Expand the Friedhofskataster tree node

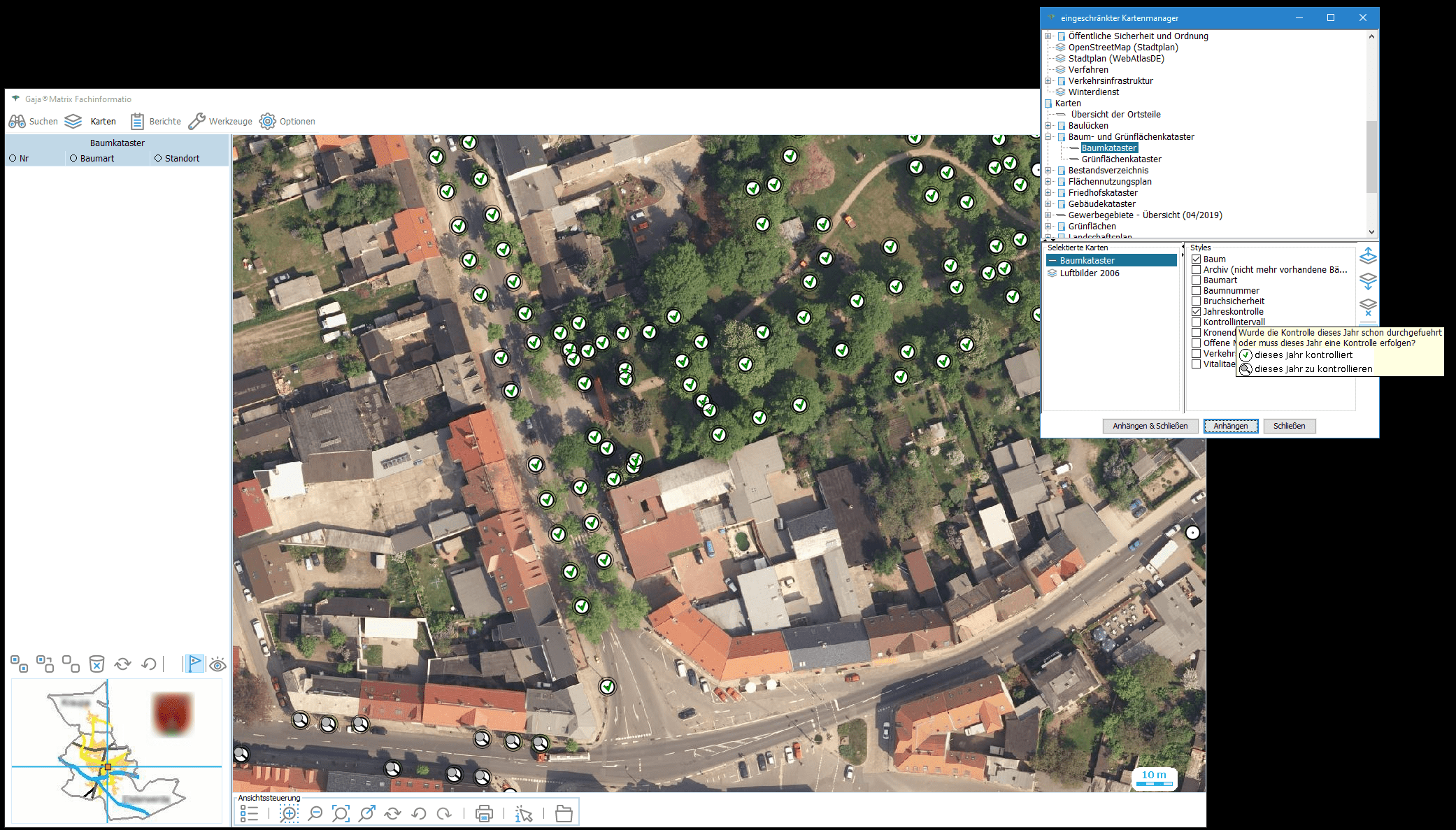coord(1048,193)
